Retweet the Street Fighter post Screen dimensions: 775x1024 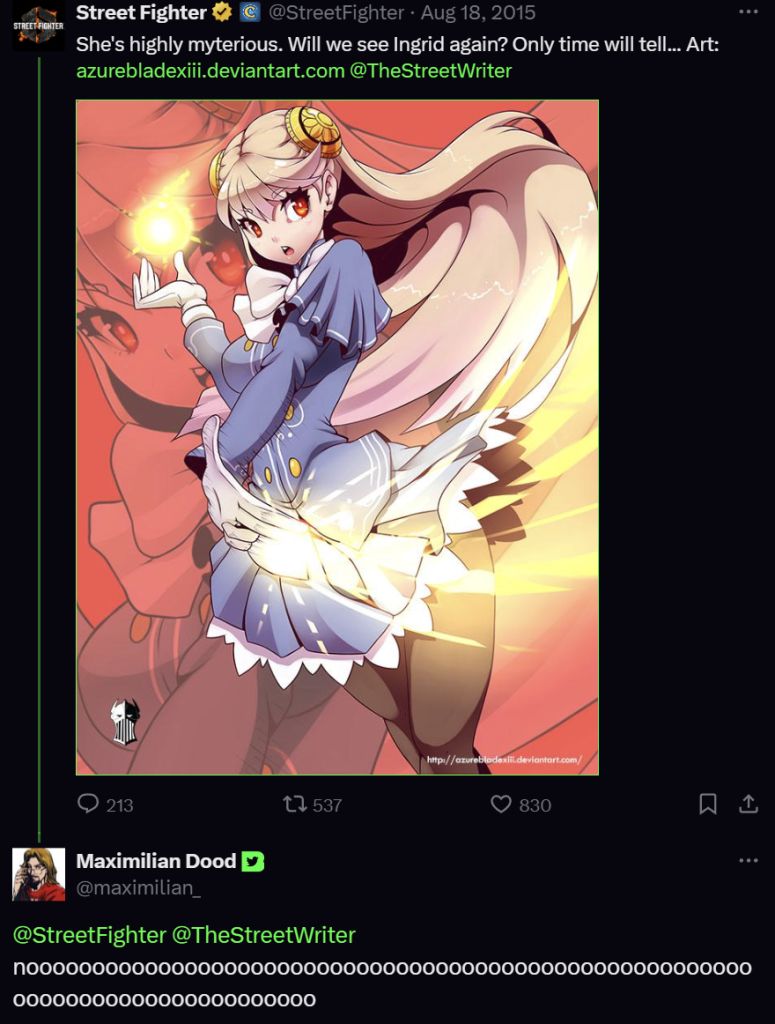[294, 804]
